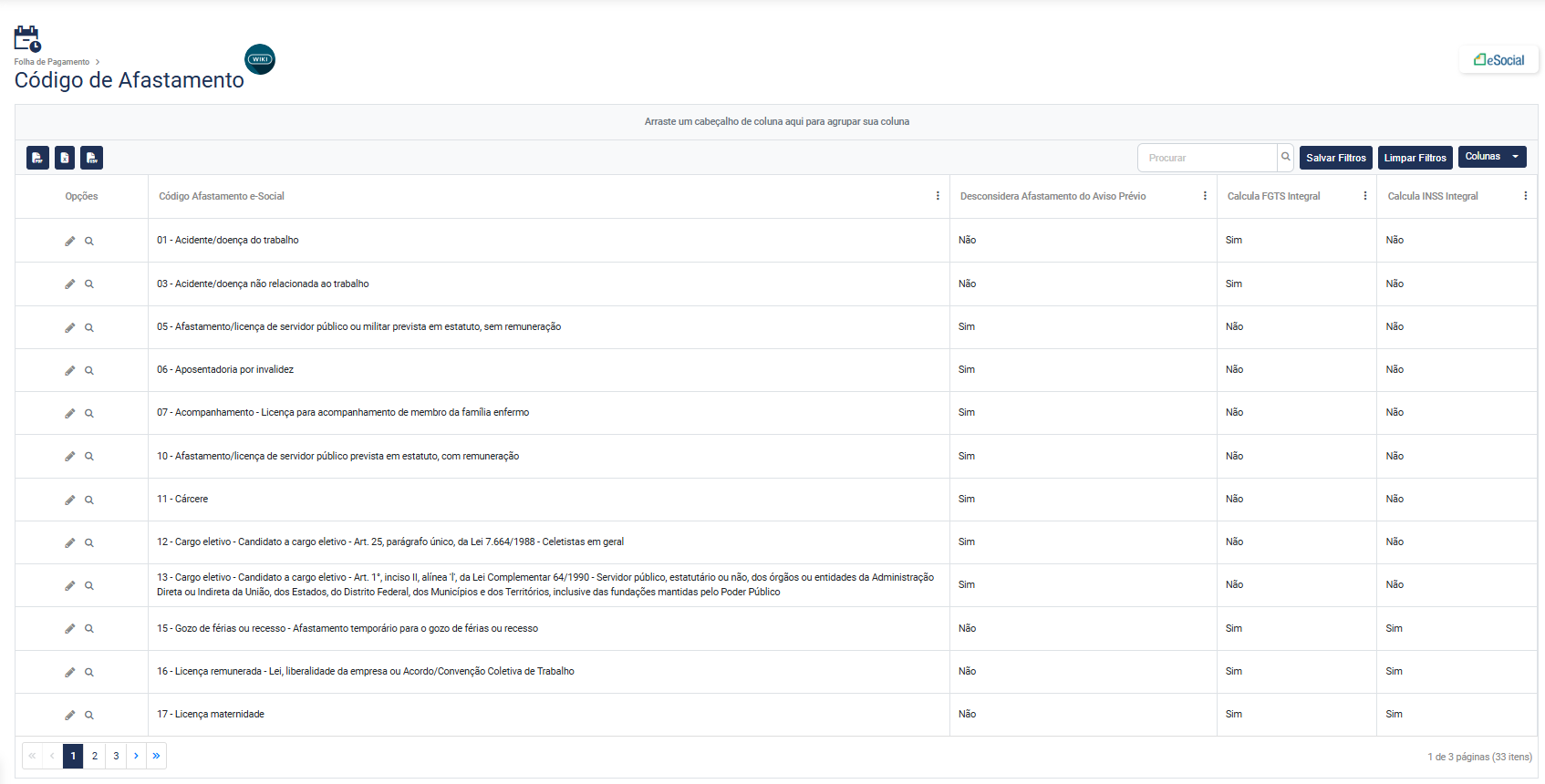Click the Procurar search field
This screenshot has height=784, width=1545.
(1206, 158)
